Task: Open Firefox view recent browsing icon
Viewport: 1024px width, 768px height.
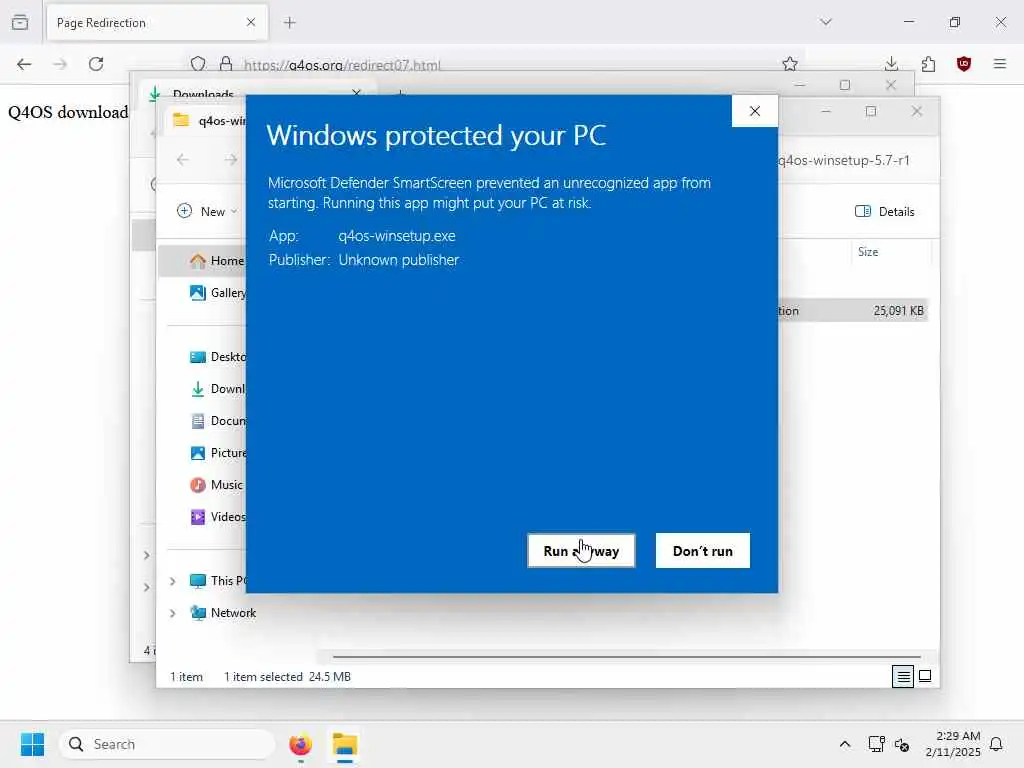Action: (20, 23)
